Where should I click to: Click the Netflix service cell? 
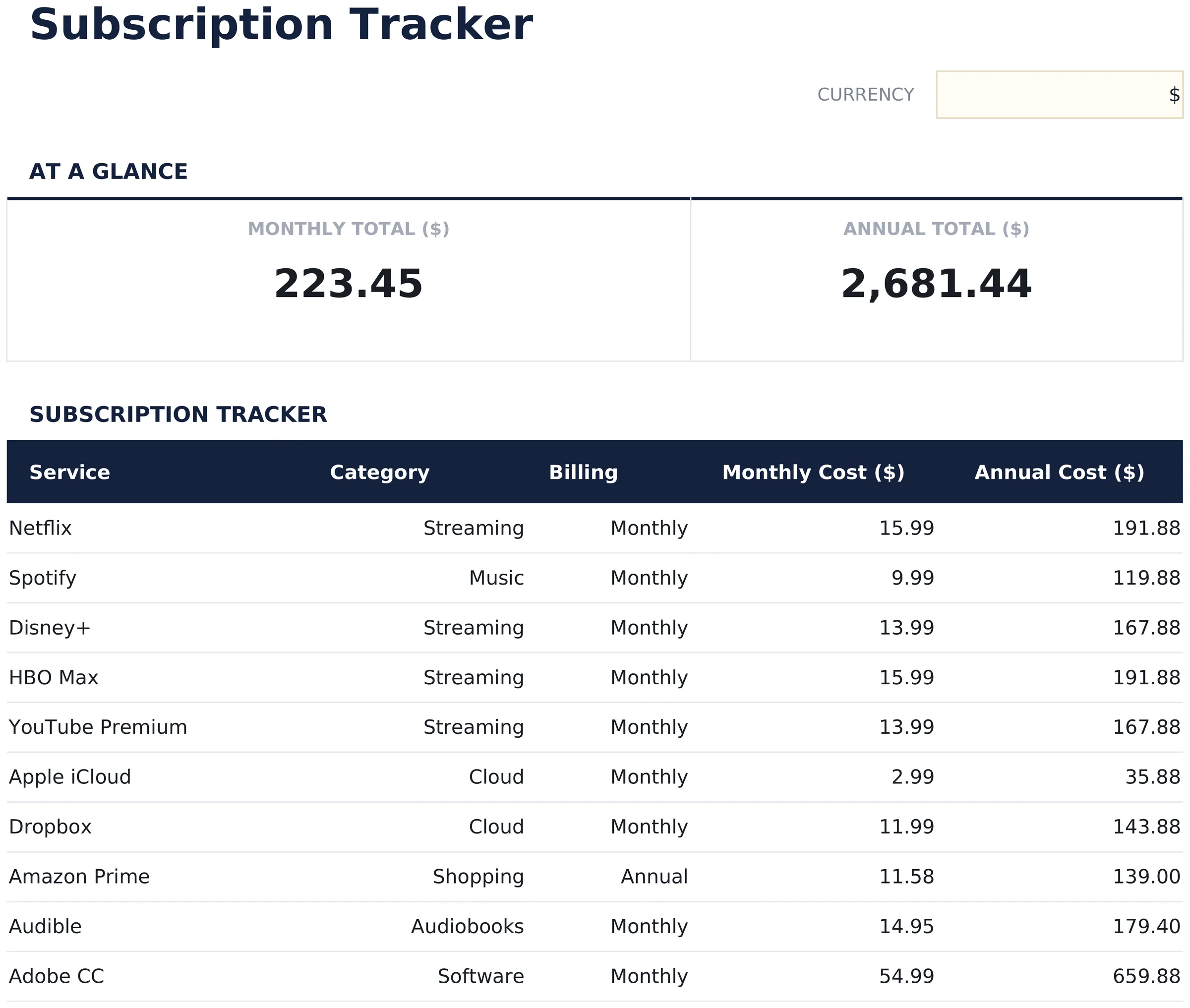pos(41,528)
